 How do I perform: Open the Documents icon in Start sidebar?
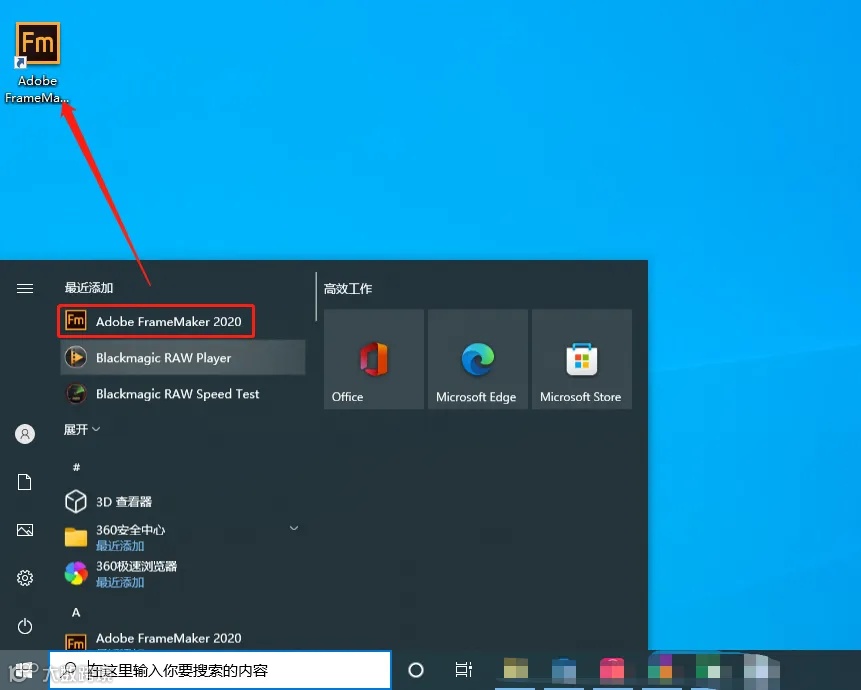(x=25, y=482)
